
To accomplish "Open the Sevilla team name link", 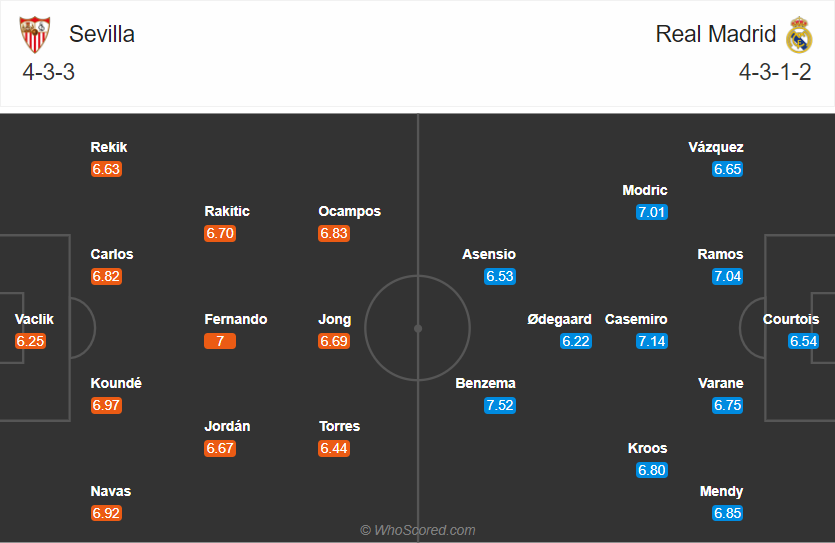I will [x=101, y=34].
